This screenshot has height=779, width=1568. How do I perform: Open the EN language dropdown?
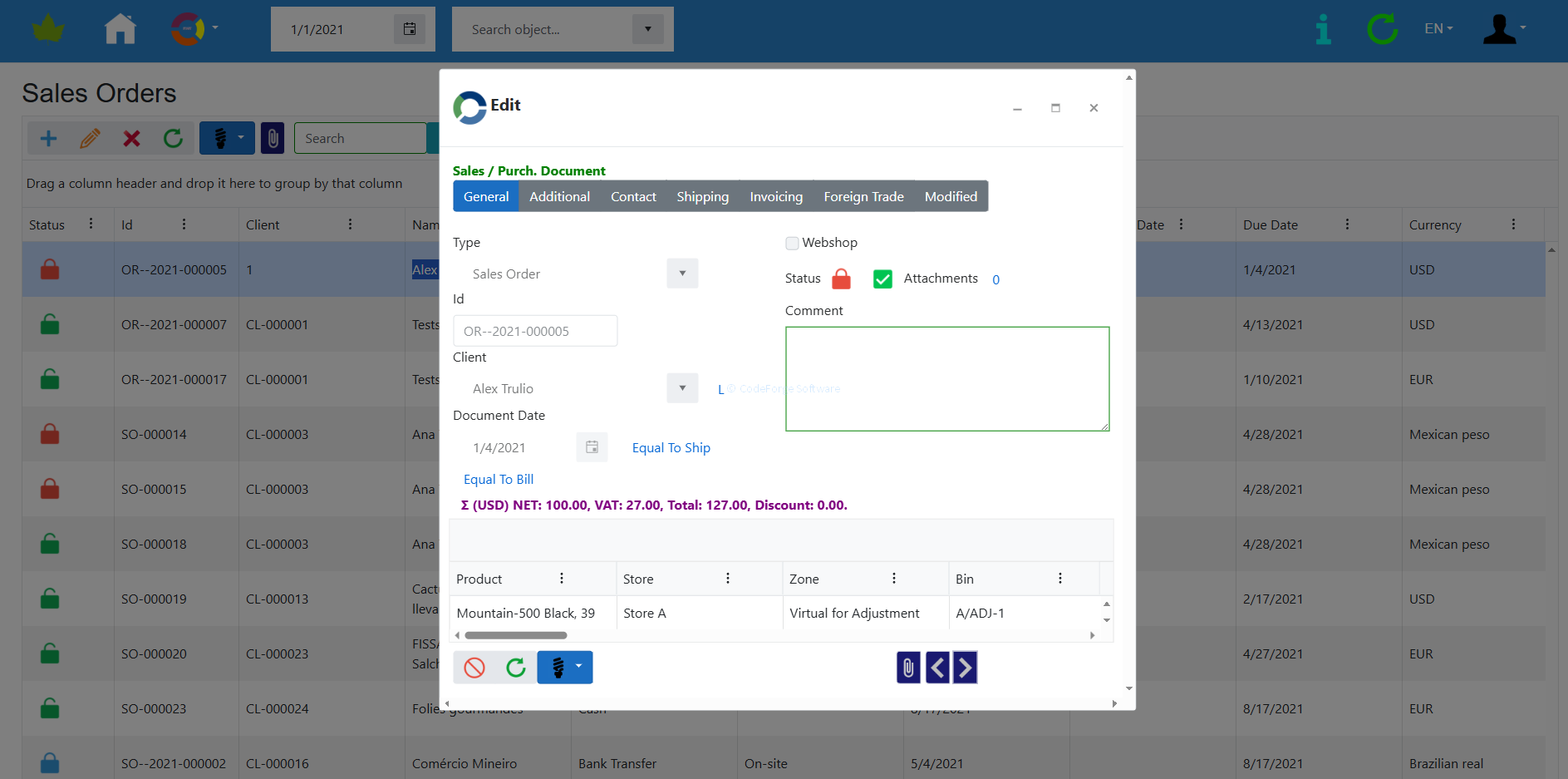[x=1438, y=29]
